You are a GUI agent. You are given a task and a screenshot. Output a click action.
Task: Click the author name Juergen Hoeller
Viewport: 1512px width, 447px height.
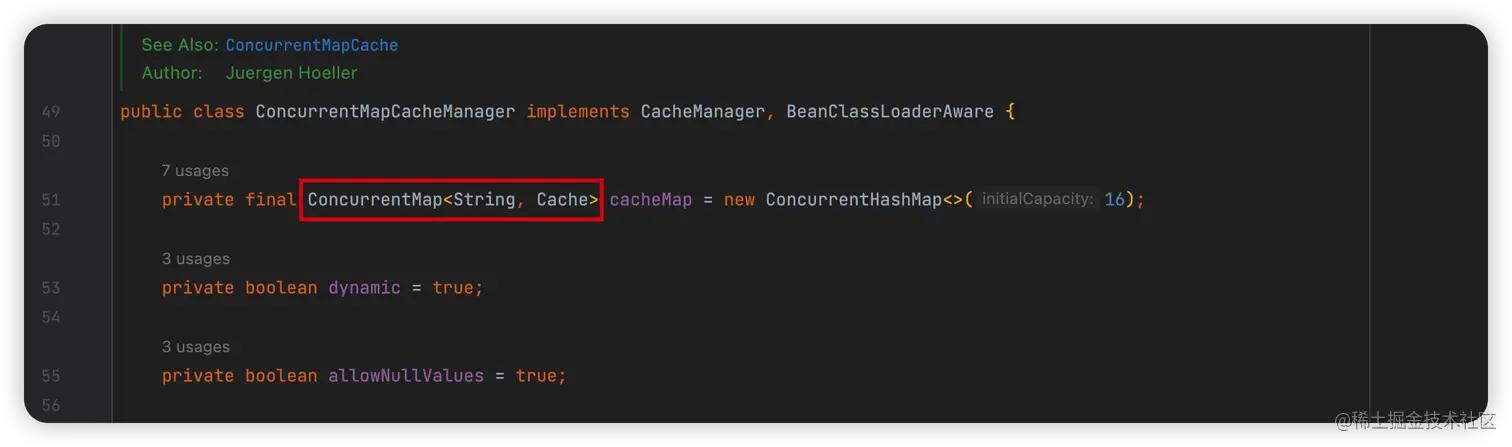(291, 73)
